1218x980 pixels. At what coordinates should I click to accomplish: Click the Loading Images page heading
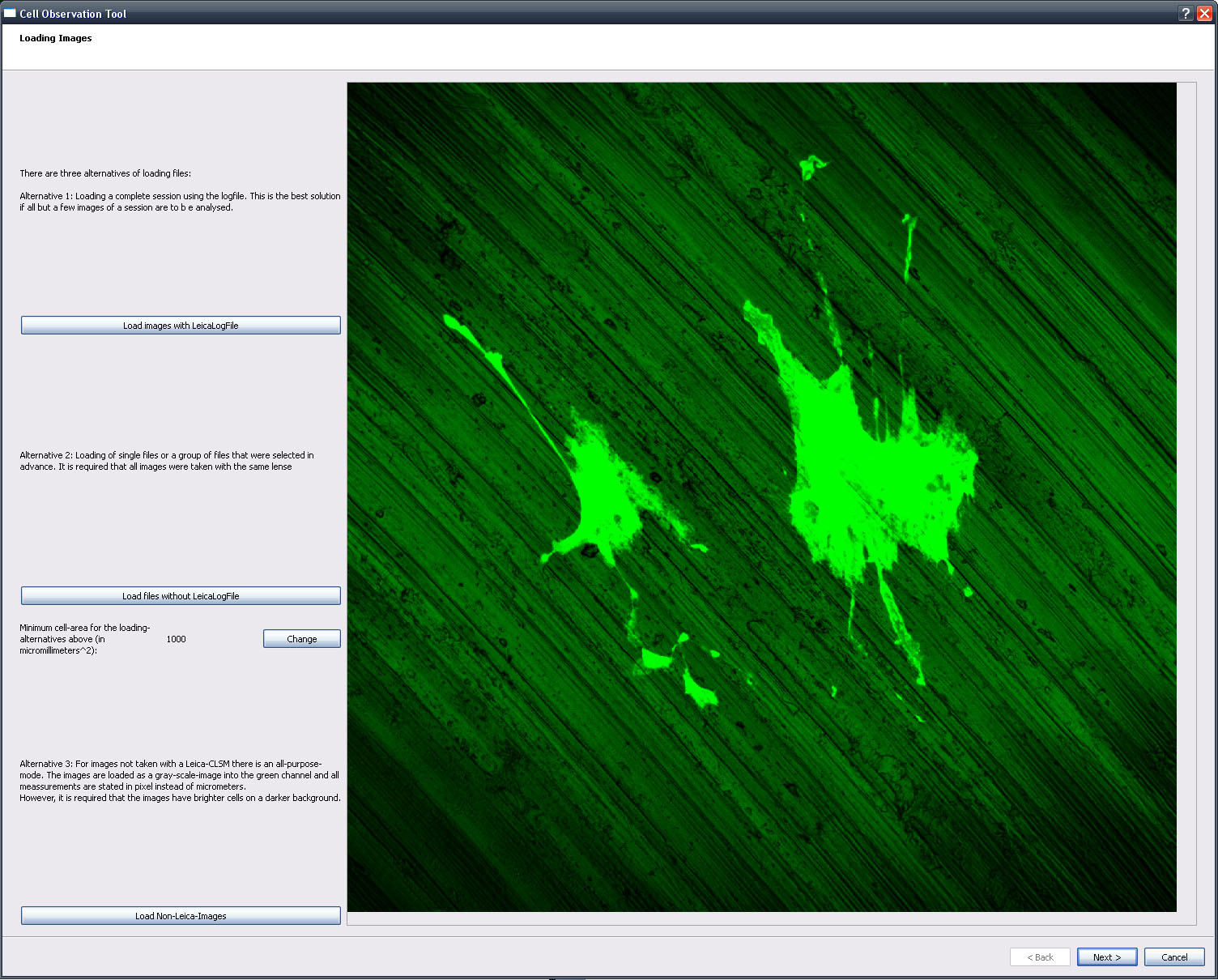tap(56, 38)
